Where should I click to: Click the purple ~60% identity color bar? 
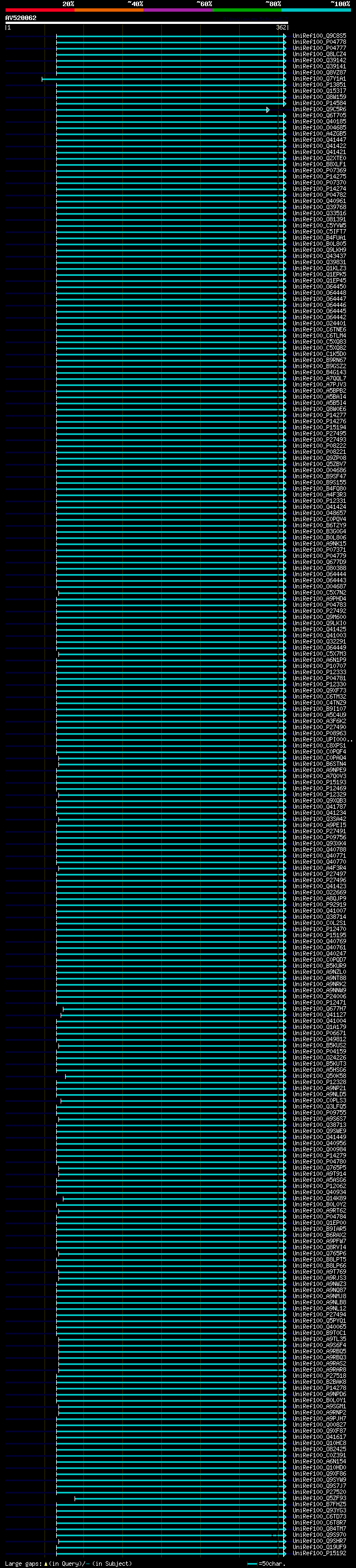point(177,10)
